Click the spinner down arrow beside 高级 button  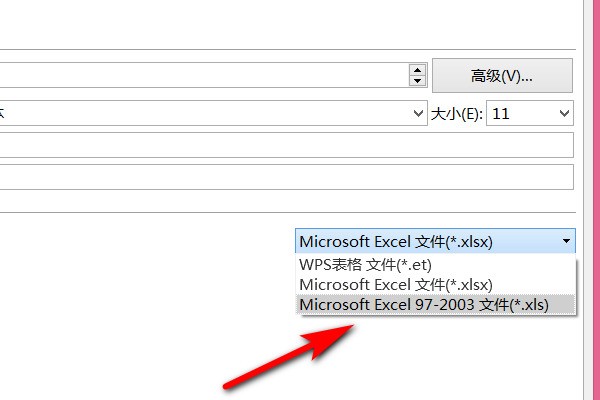coord(418,80)
